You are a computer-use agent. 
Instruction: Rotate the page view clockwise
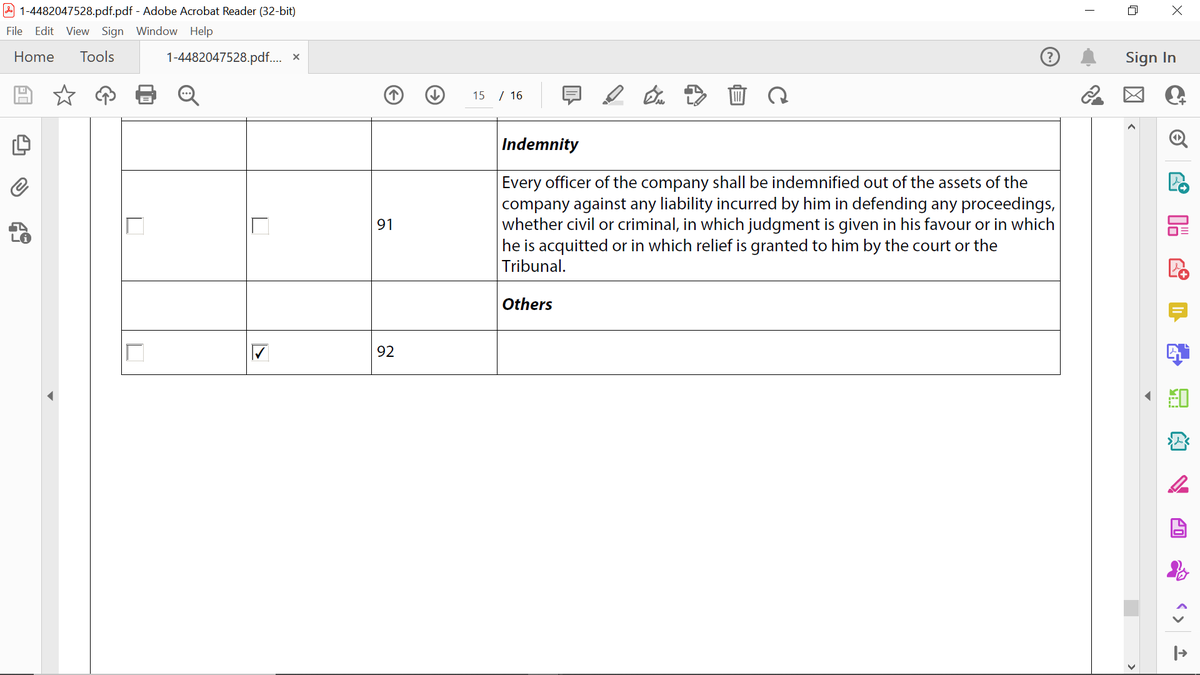[x=777, y=95]
